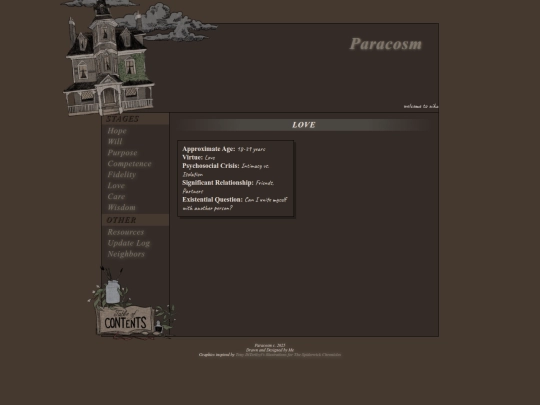Open the Care stage page
The width and height of the screenshot is (540, 405).
click(x=116, y=196)
